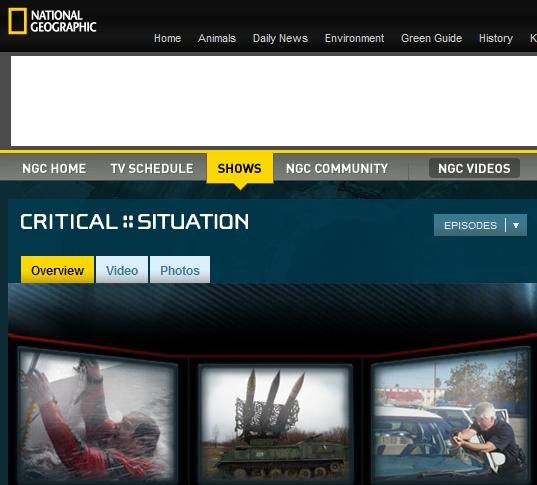Open the Photos tab
Viewport: 537px width, 485px height.
[x=180, y=270]
